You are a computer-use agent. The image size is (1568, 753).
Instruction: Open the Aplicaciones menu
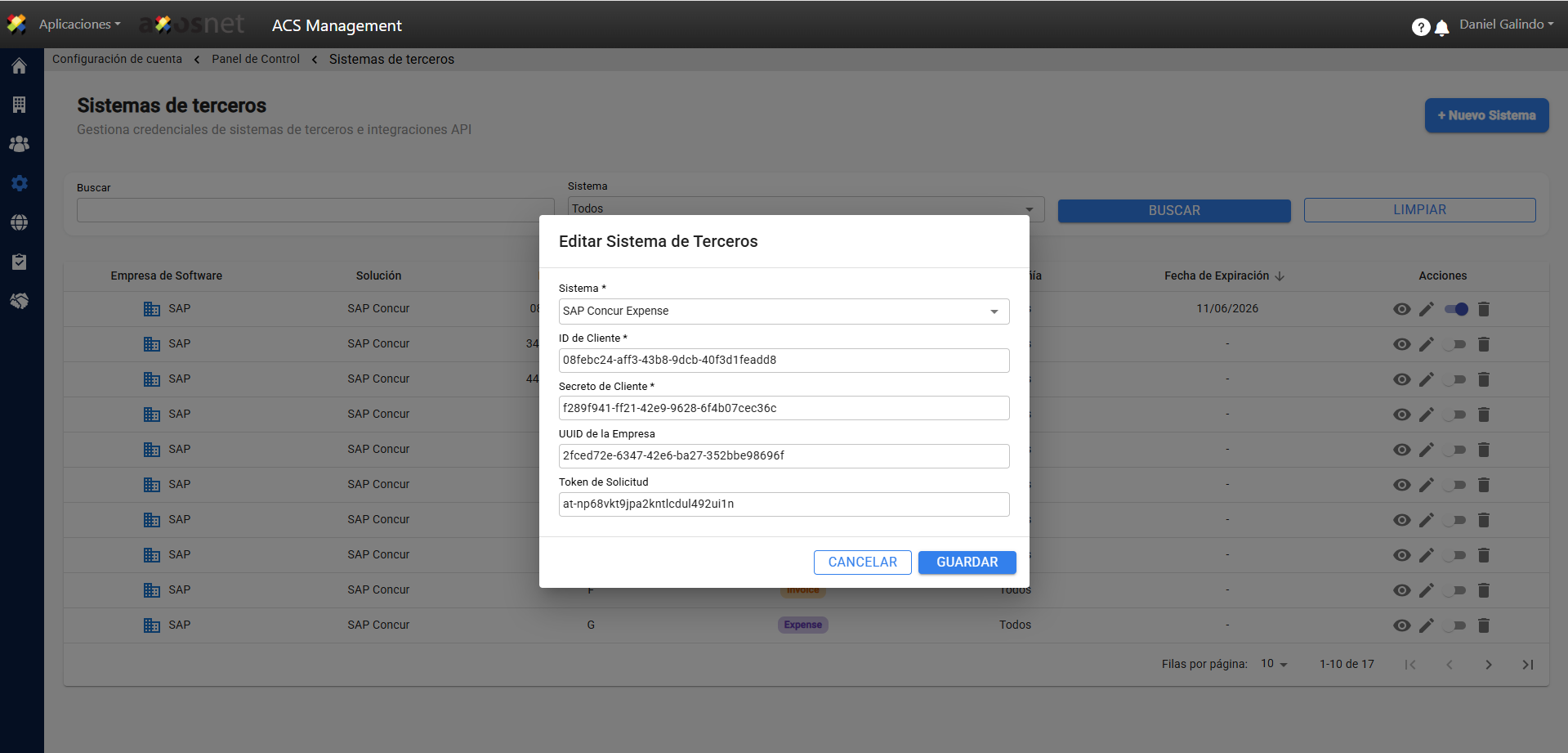[79, 25]
